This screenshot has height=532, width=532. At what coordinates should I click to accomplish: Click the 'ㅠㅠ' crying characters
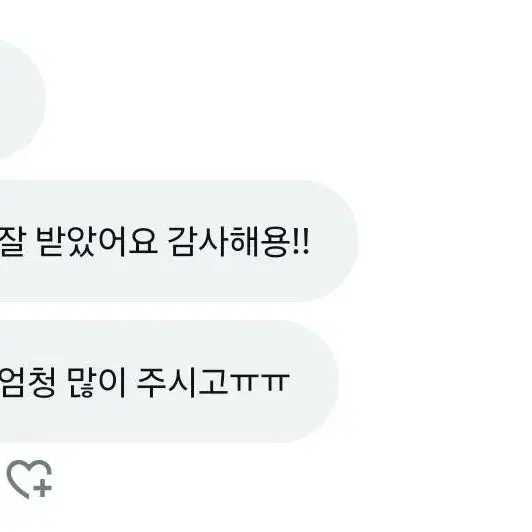pos(260,382)
